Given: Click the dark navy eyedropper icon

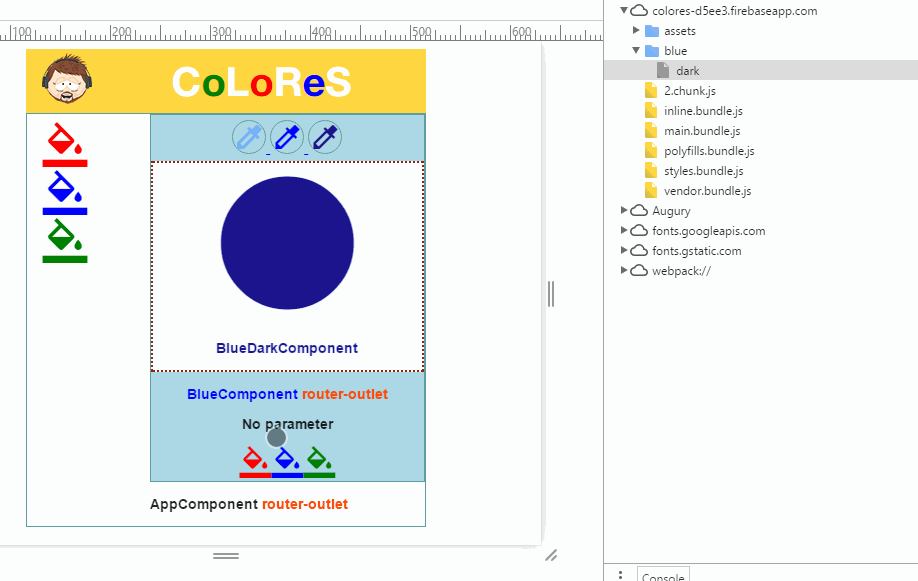Looking at the screenshot, I should pos(325,137).
